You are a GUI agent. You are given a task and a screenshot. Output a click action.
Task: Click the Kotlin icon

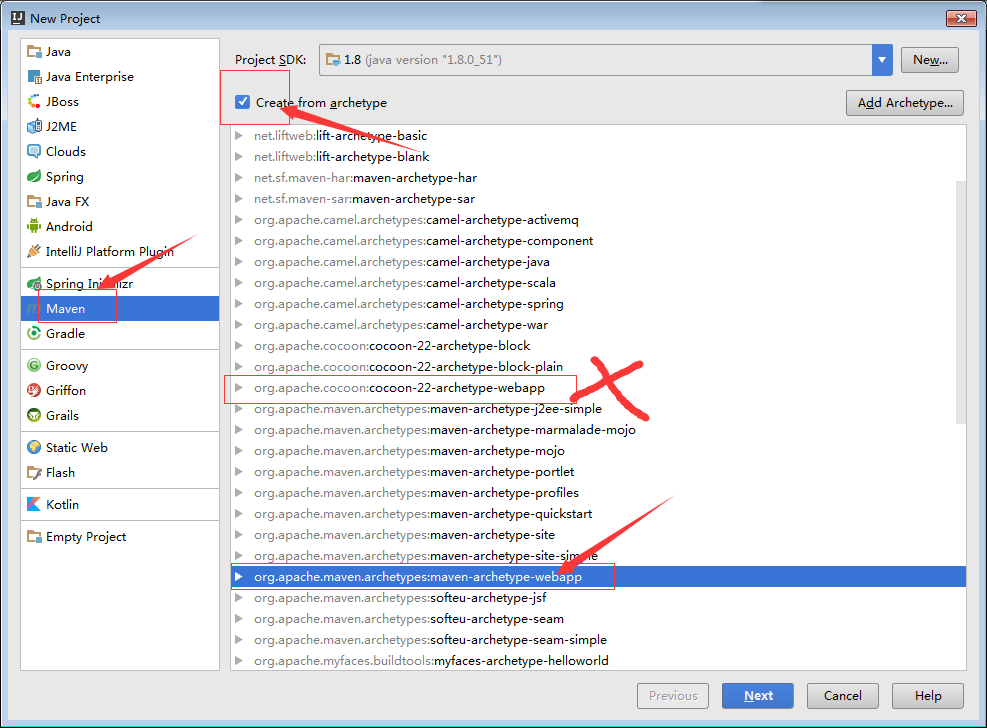point(34,505)
